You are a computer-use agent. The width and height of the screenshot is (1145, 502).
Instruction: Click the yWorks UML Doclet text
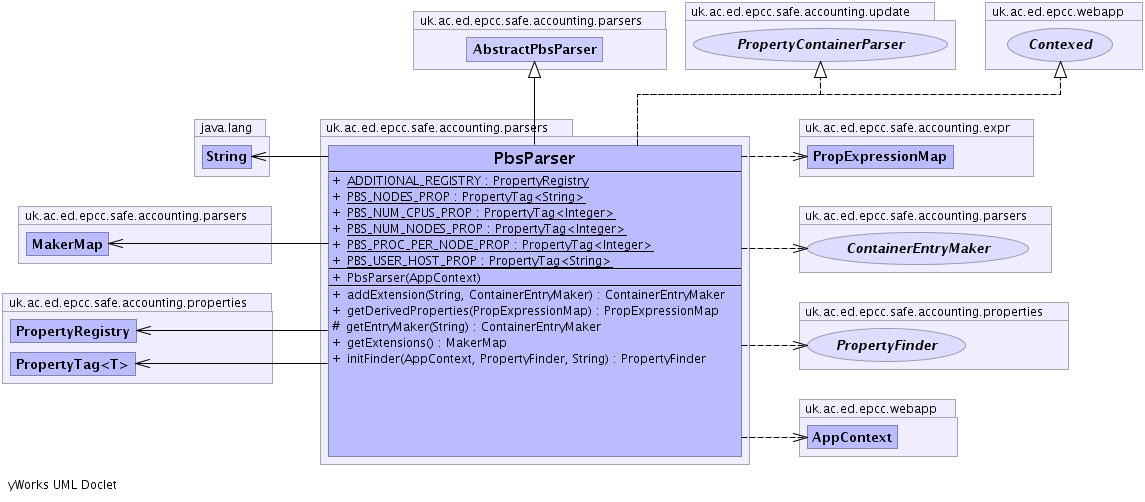pyautogui.click(x=62, y=485)
